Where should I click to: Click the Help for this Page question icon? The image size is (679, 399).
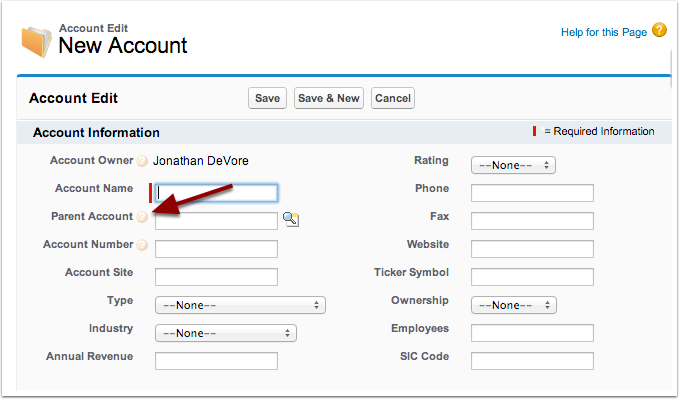[x=660, y=30]
